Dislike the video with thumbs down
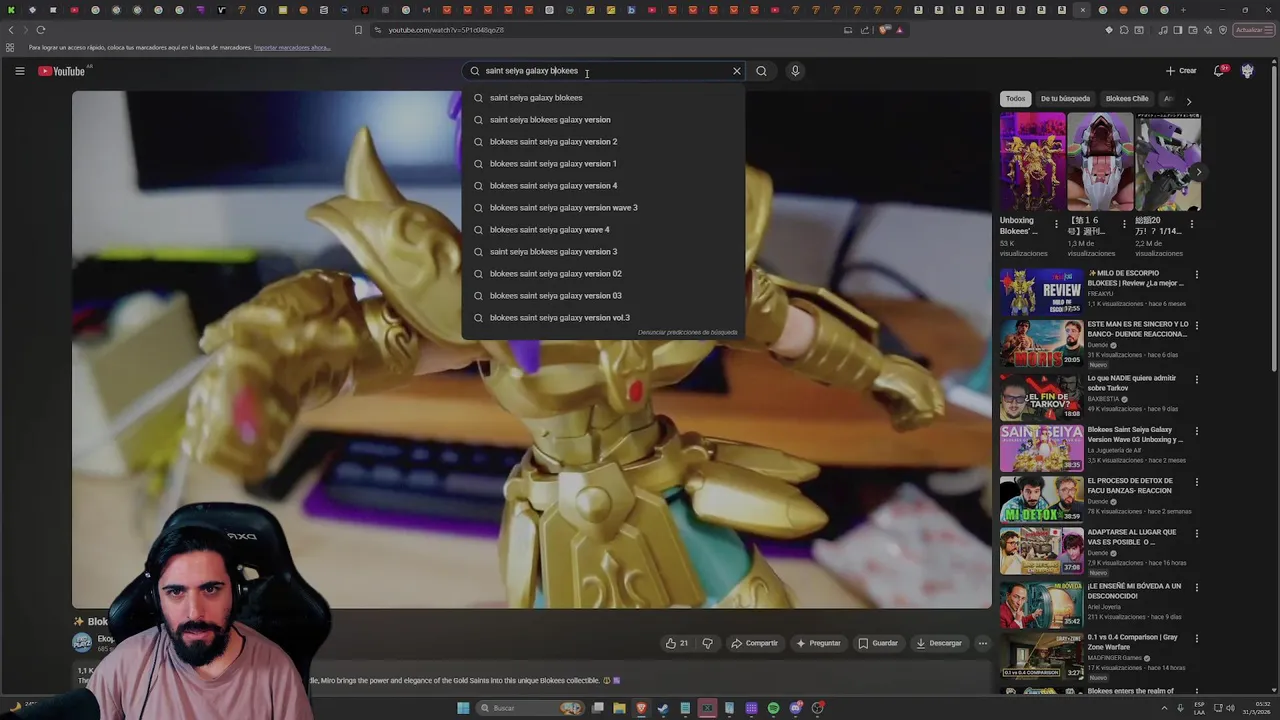 707,643
